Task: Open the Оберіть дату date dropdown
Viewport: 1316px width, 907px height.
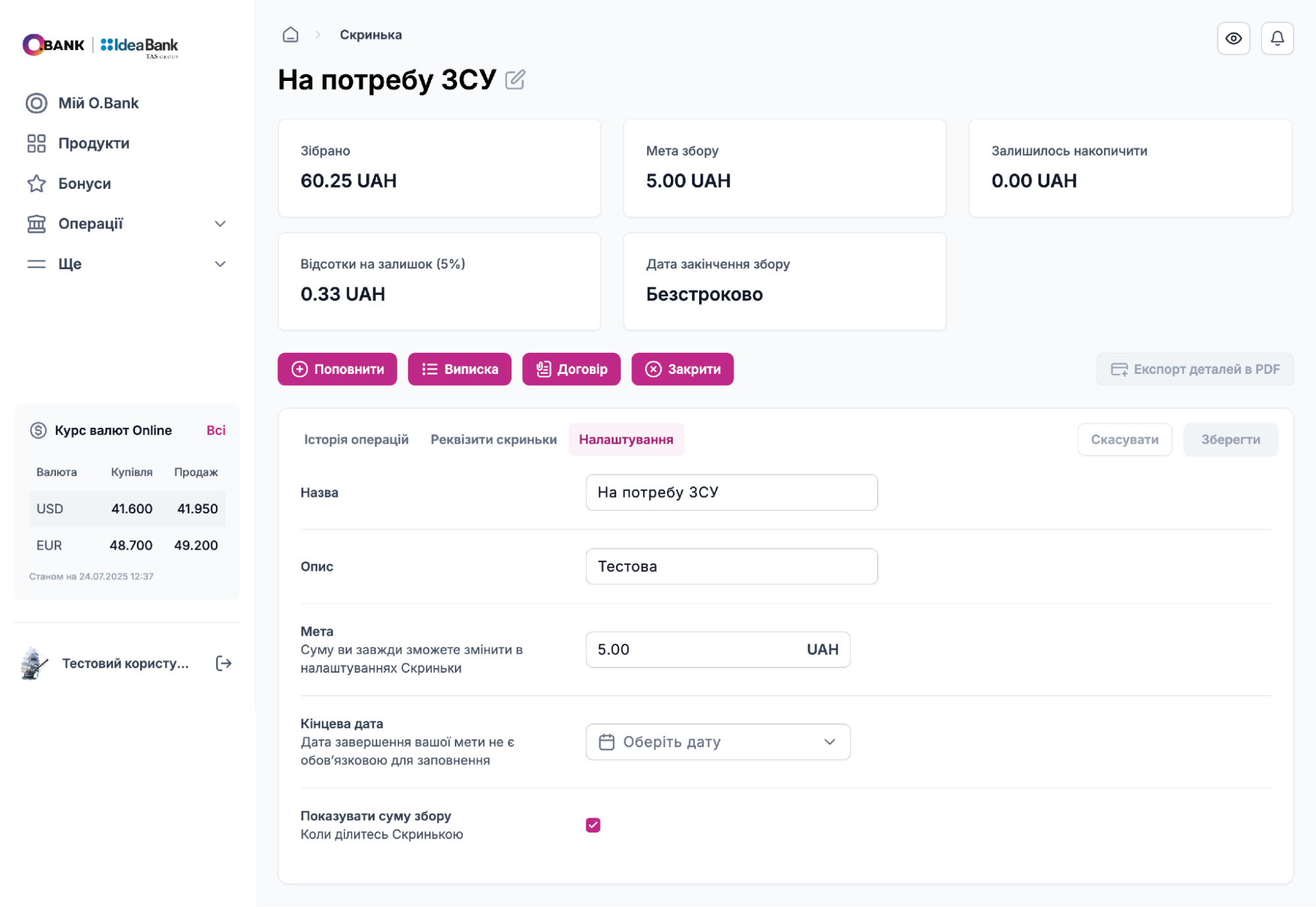Action: [718, 742]
